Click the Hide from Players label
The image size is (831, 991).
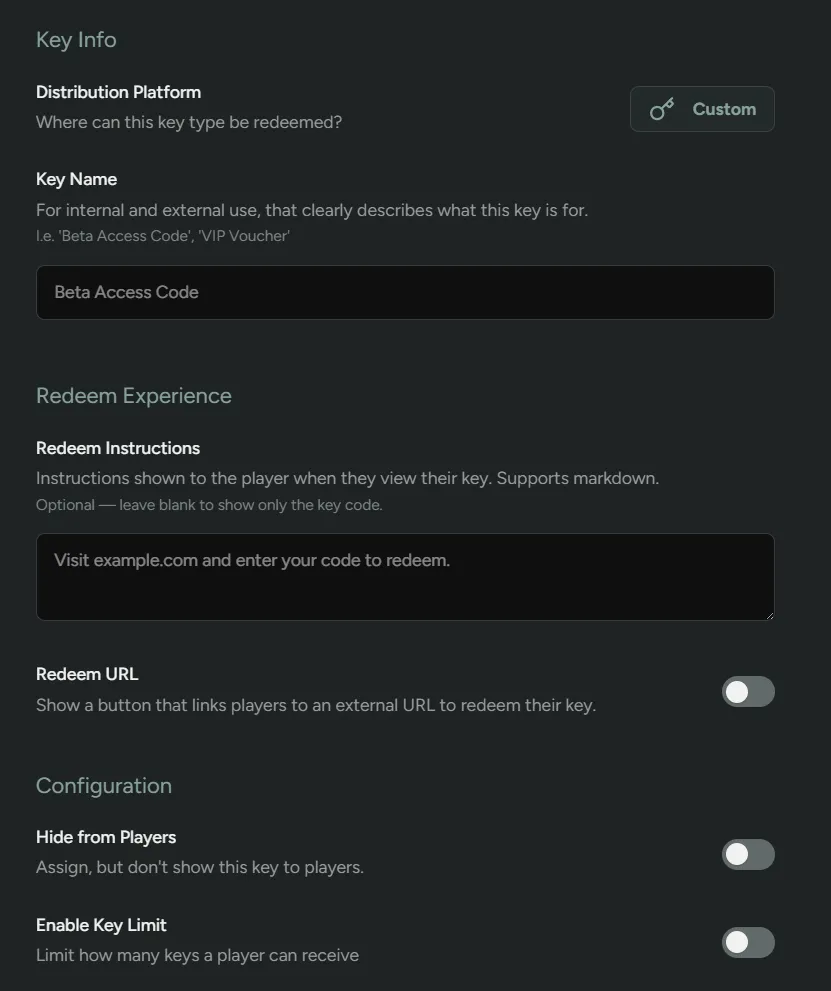point(106,837)
